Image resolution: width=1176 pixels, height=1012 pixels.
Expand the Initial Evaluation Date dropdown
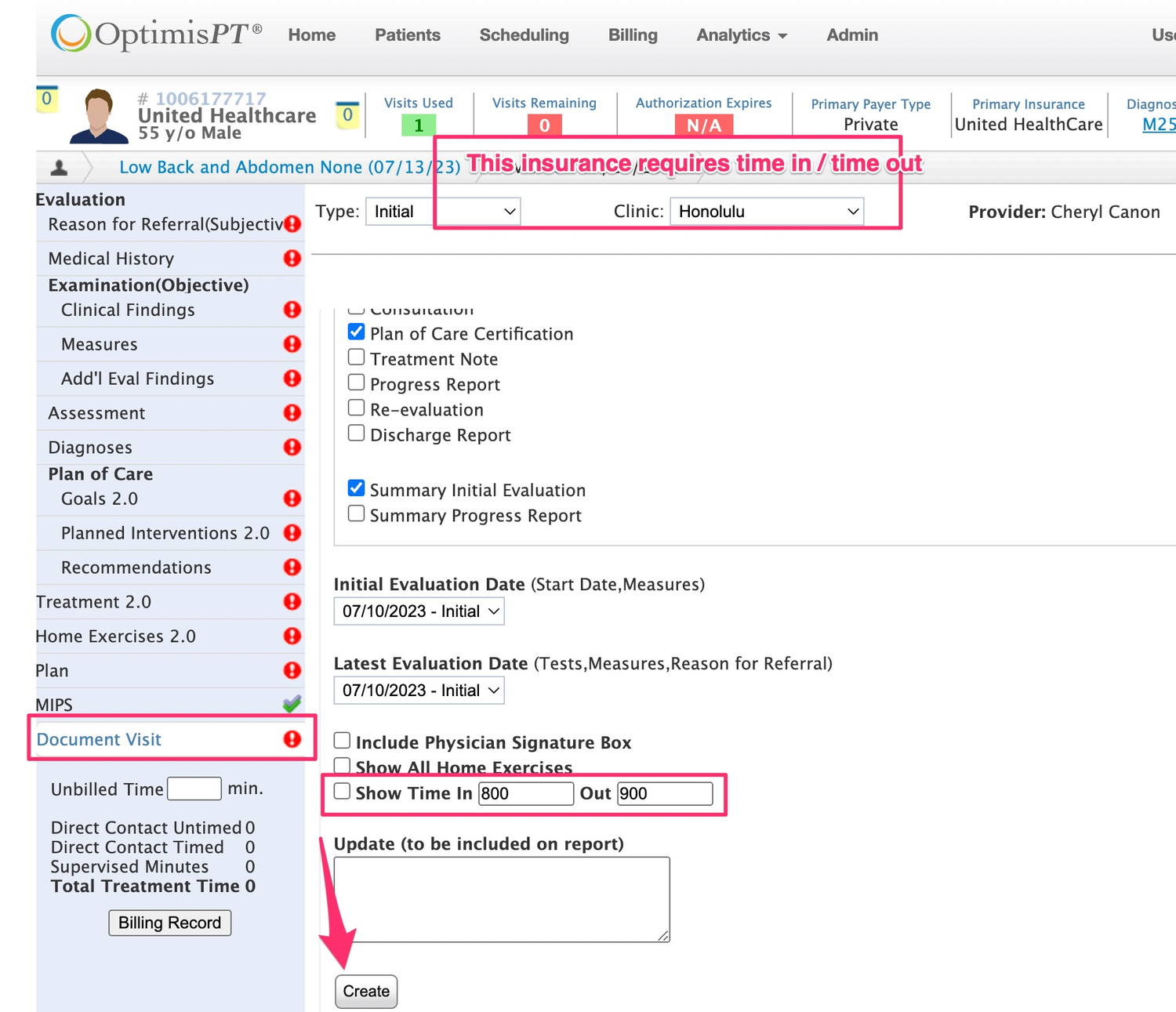419,611
